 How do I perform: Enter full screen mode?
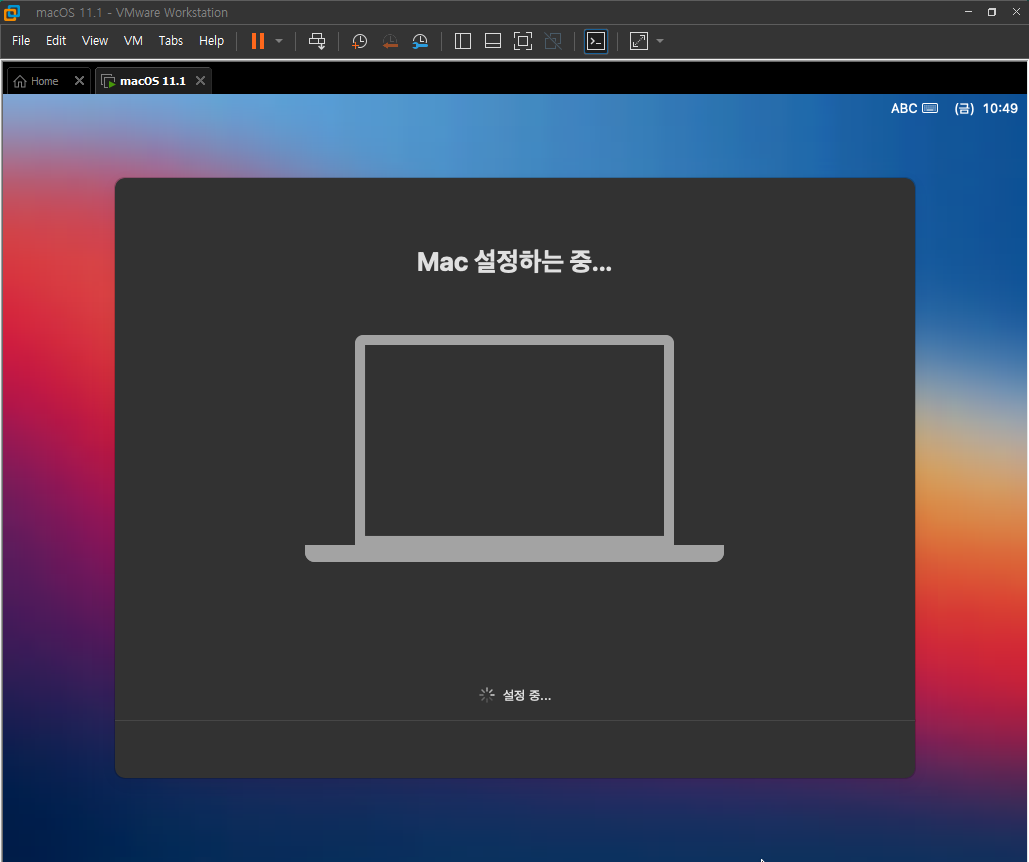coord(523,41)
